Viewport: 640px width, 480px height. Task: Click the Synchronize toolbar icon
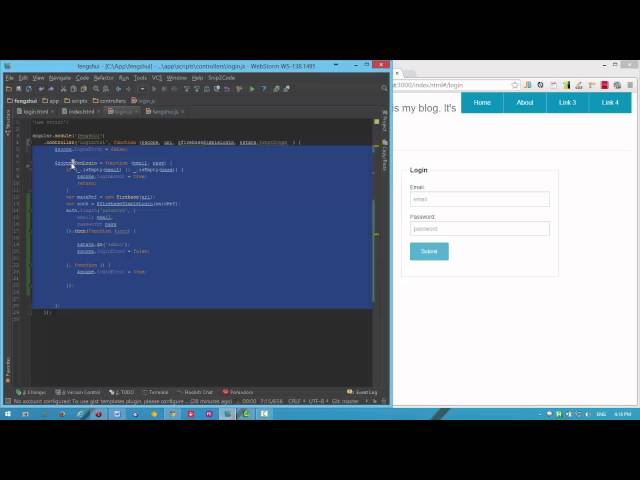pos(29,89)
